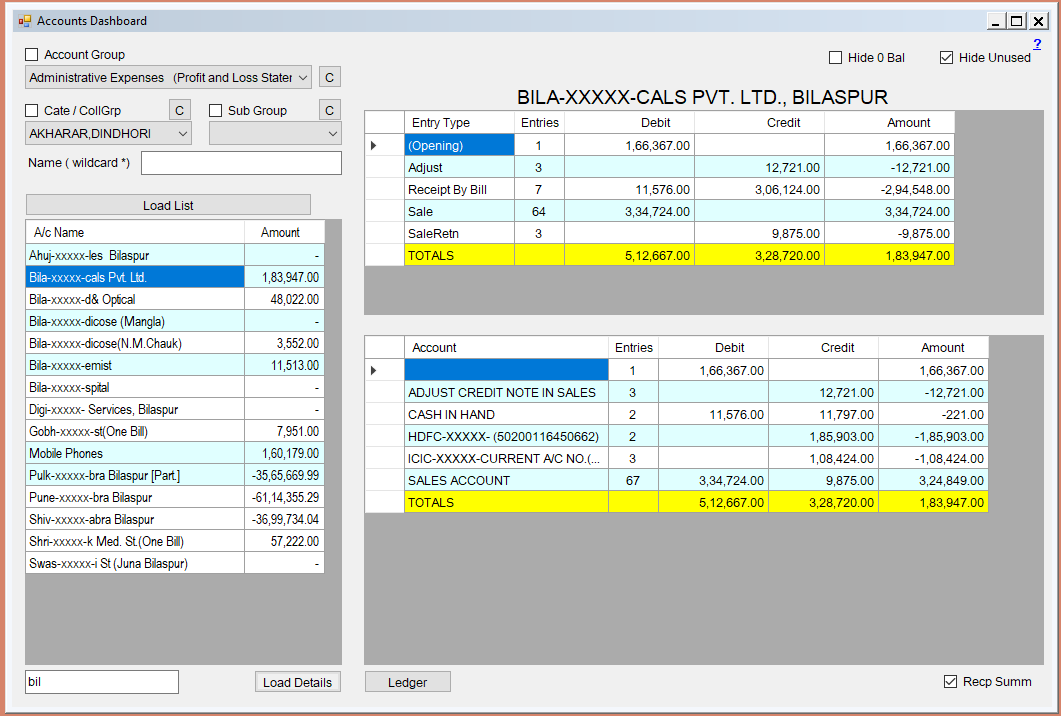Select the Shri-xxxxx-k Med. St.(One Bill) account
This screenshot has height=716, width=1061.
point(175,541)
